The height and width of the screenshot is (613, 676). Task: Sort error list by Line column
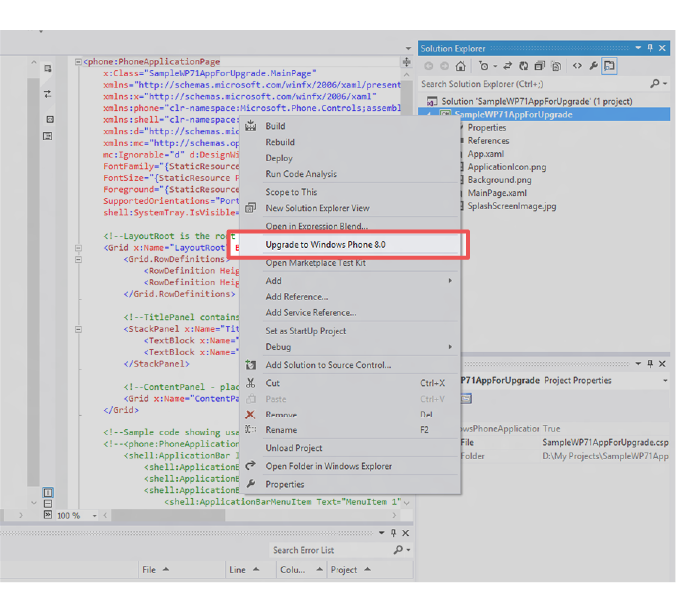coord(250,570)
